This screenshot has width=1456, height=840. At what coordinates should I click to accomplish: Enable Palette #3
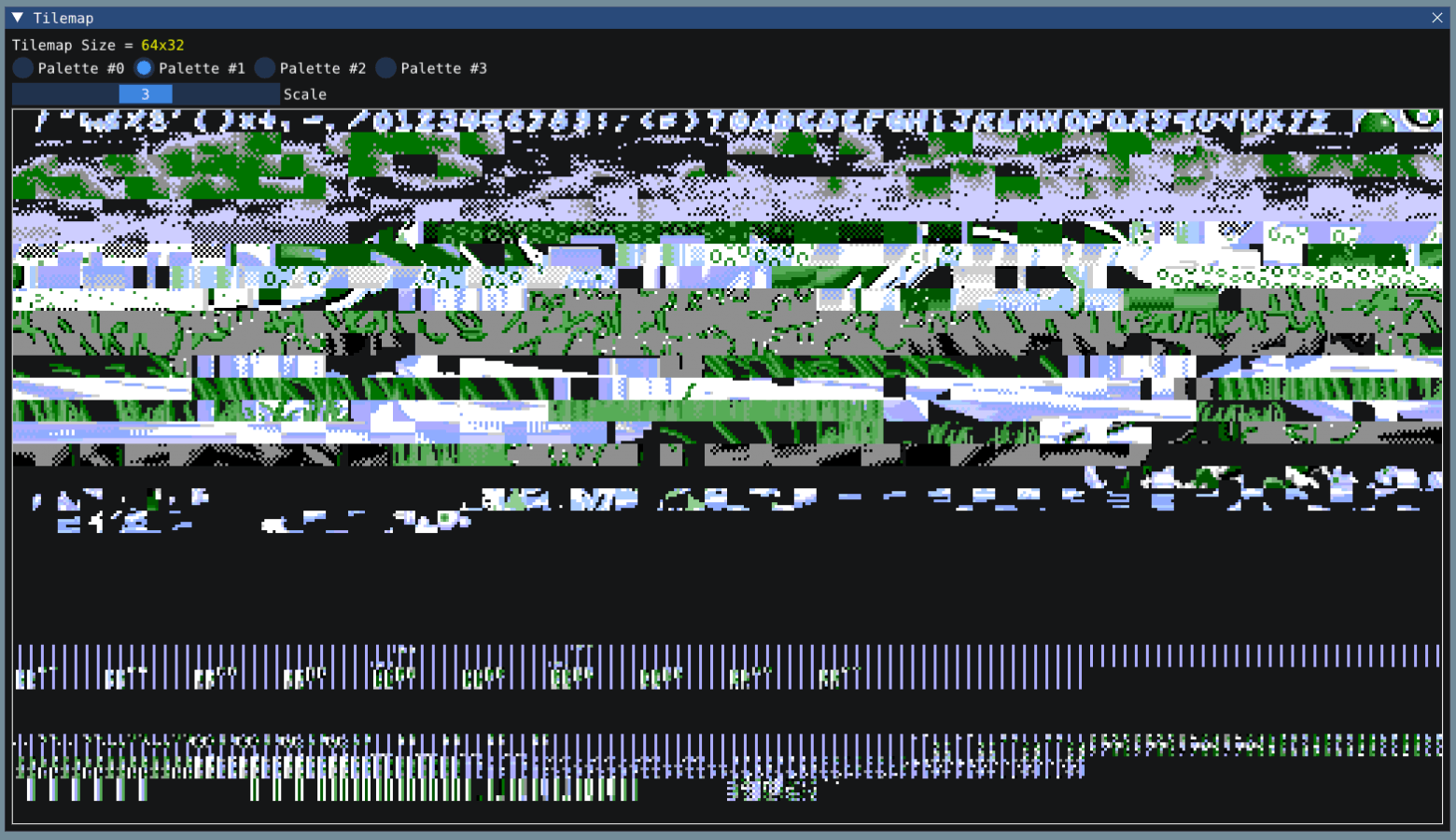385,67
